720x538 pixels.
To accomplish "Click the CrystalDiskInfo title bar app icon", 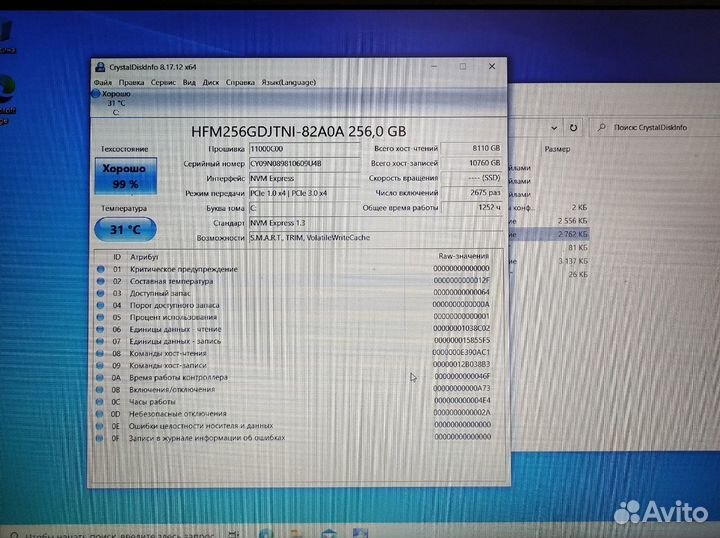I will pos(100,67).
